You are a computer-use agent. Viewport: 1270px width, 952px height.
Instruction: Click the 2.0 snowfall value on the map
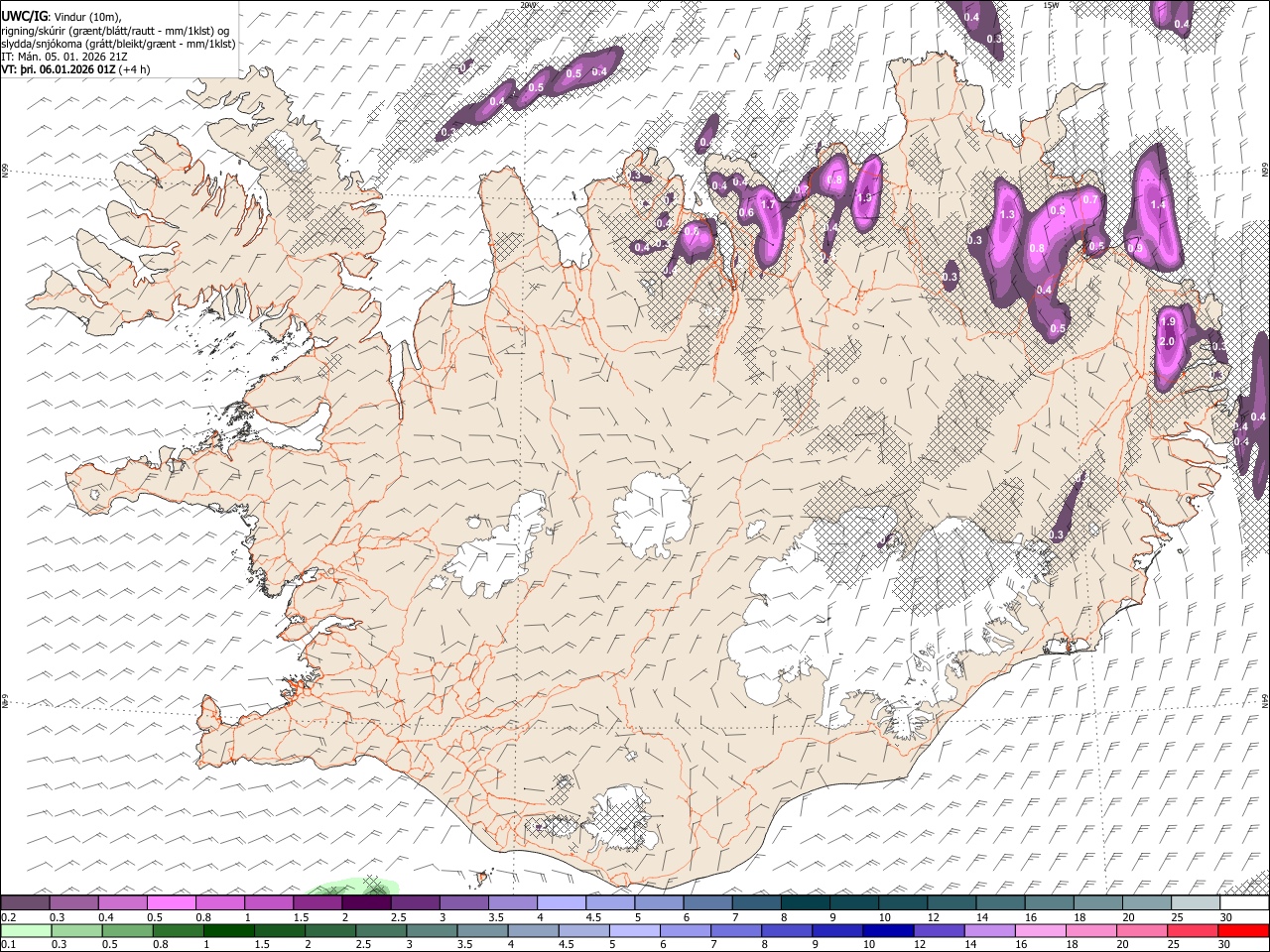pos(1167,341)
